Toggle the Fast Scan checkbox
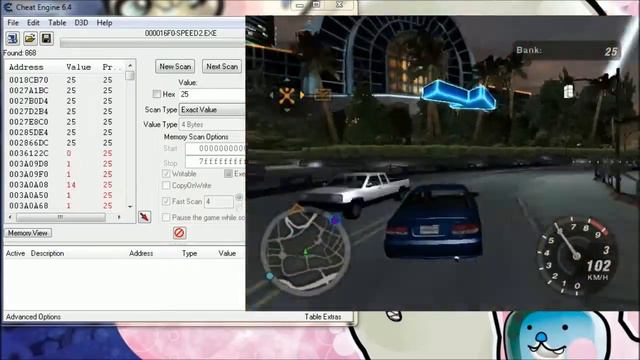This screenshot has width=640, height=360. click(x=166, y=201)
